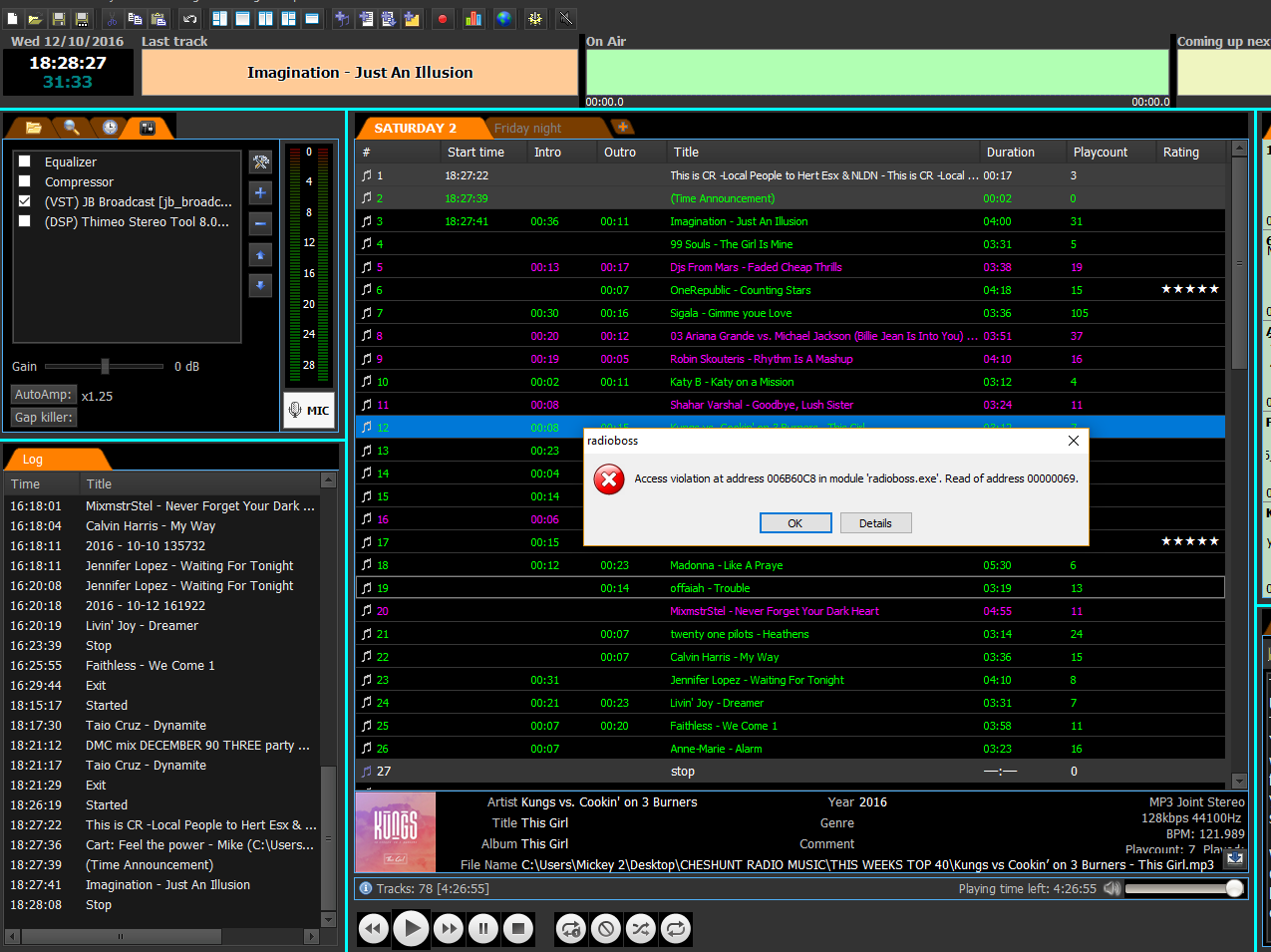The image size is (1271, 952).
Task: Click the first Save playlist floppy icon
Action: 59,19
